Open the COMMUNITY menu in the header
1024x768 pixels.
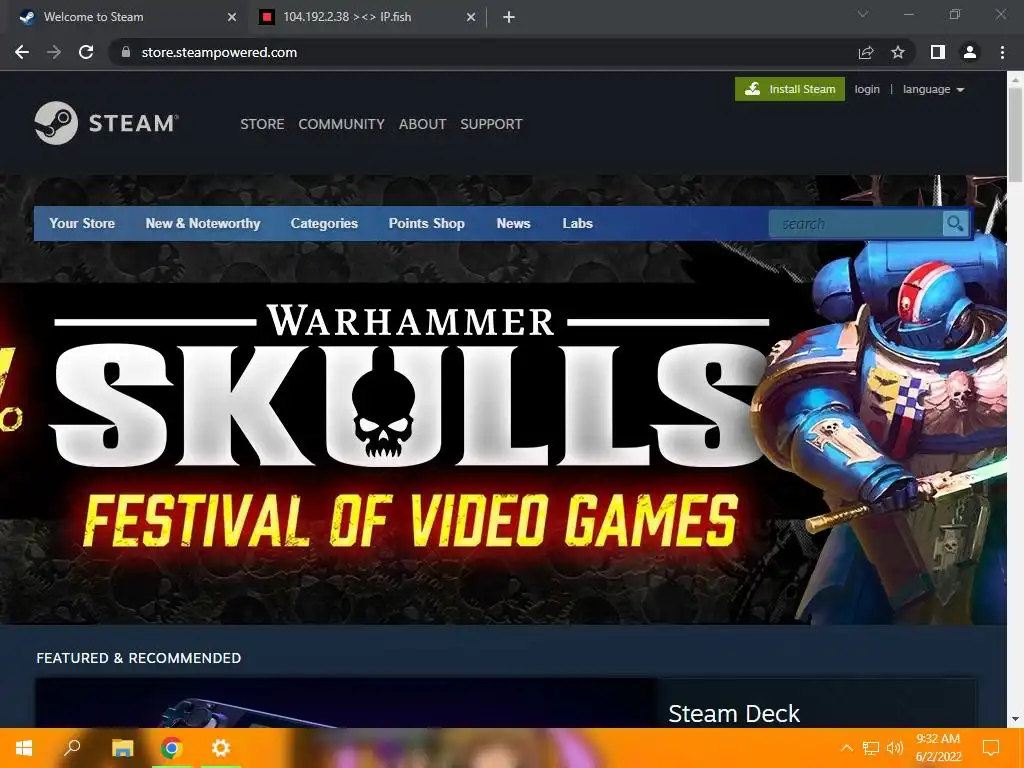click(341, 124)
